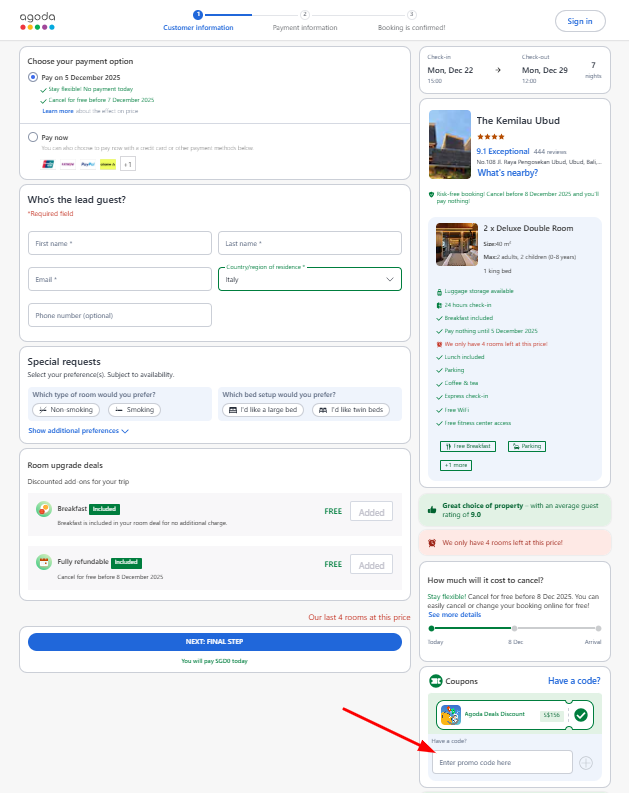
Task: Click the plus icon beside promo code field
Action: coord(586,763)
